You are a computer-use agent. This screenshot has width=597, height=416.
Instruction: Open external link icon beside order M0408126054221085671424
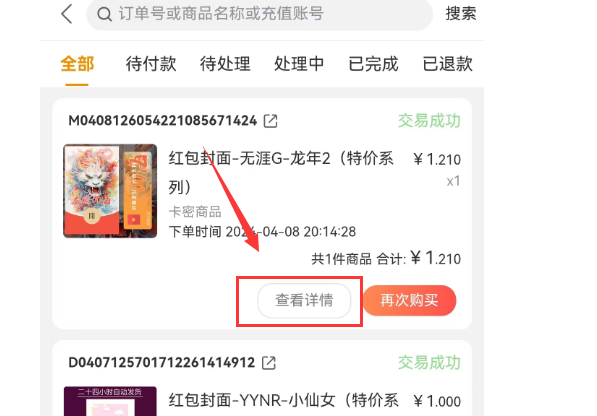[271, 121]
